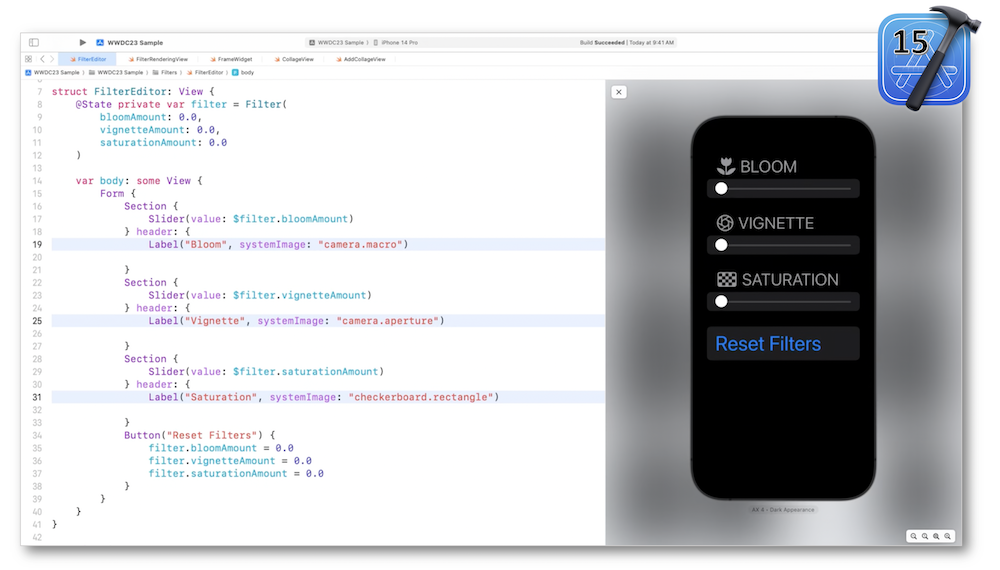Open the FrameWidget tab

[231, 59]
